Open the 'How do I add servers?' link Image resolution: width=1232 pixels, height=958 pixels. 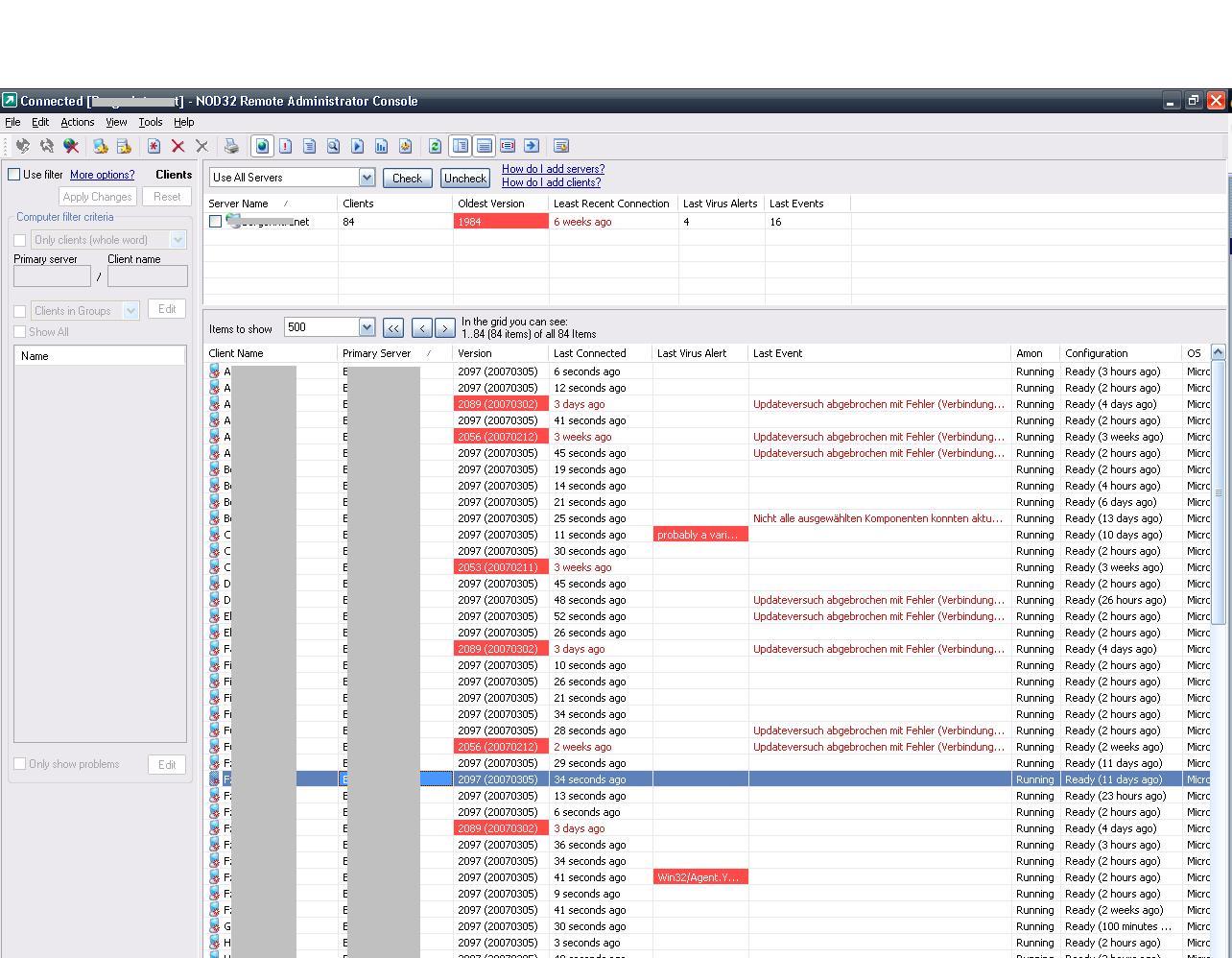coord(553,169)
